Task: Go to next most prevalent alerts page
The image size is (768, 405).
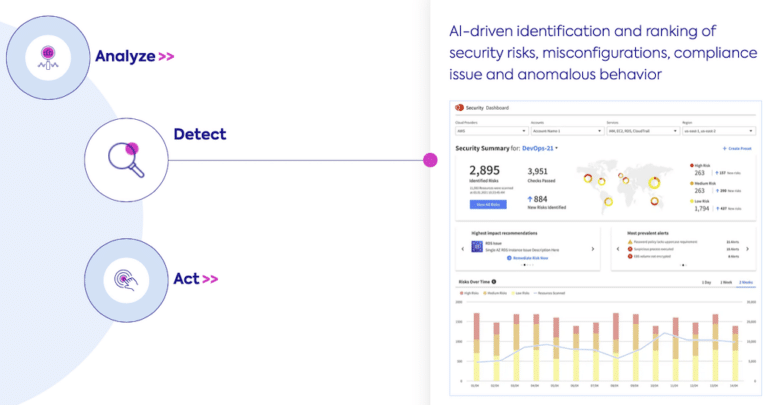Action: click(x=747, y=249)
